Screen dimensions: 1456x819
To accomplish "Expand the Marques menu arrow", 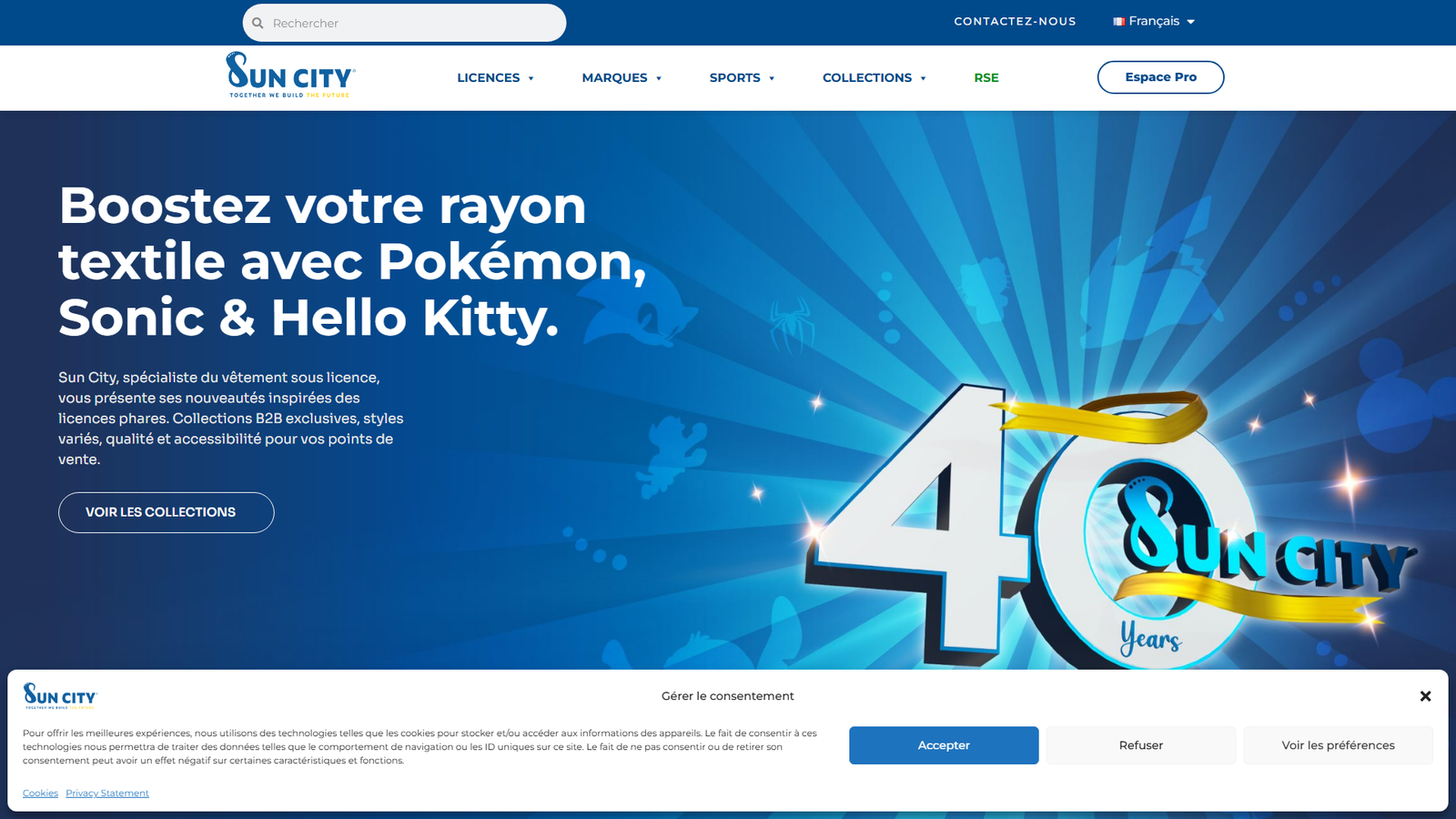I will point(659,78).
